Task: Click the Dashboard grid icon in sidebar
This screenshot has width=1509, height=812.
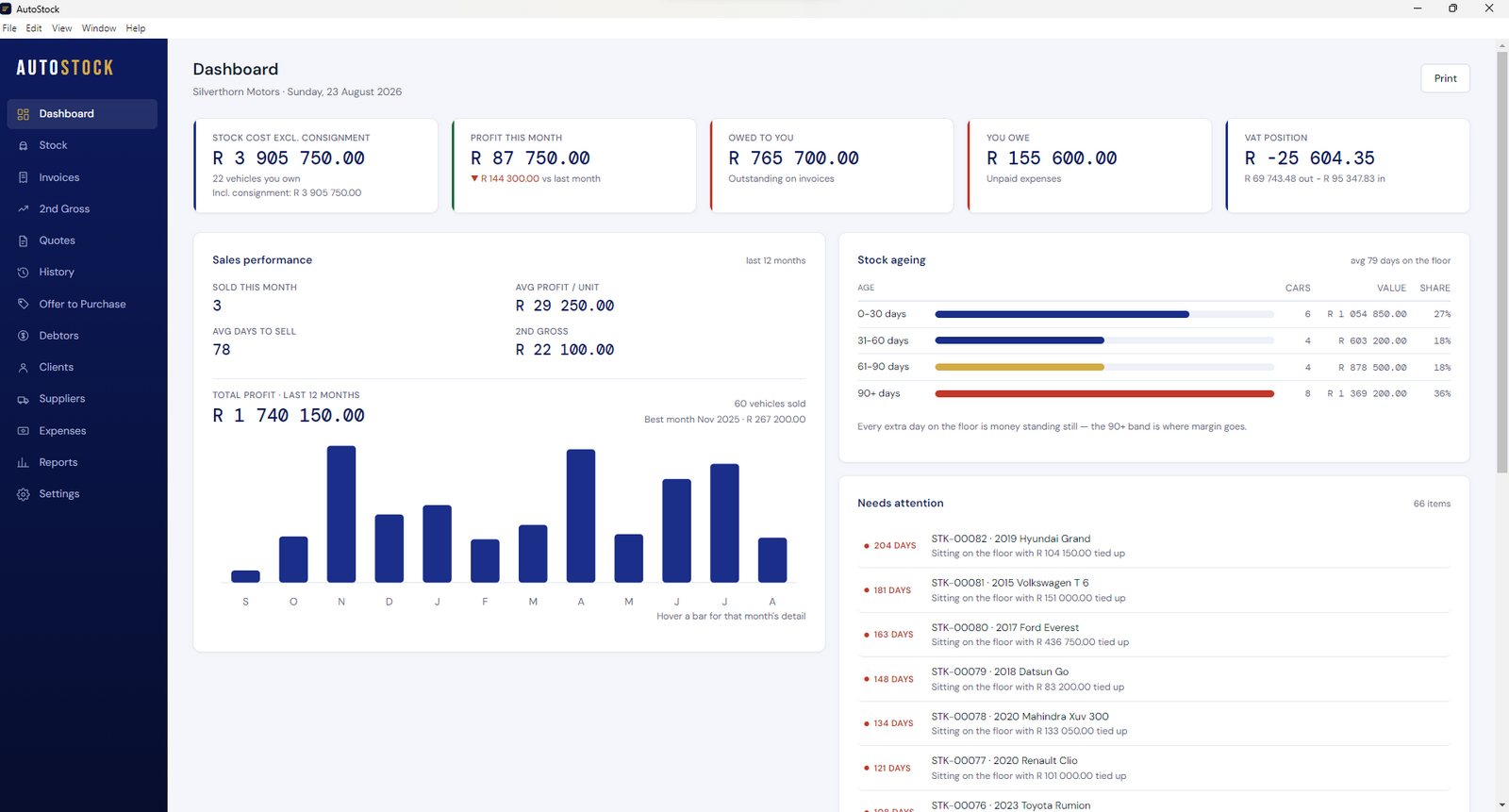Action: (x=24, y=114)
